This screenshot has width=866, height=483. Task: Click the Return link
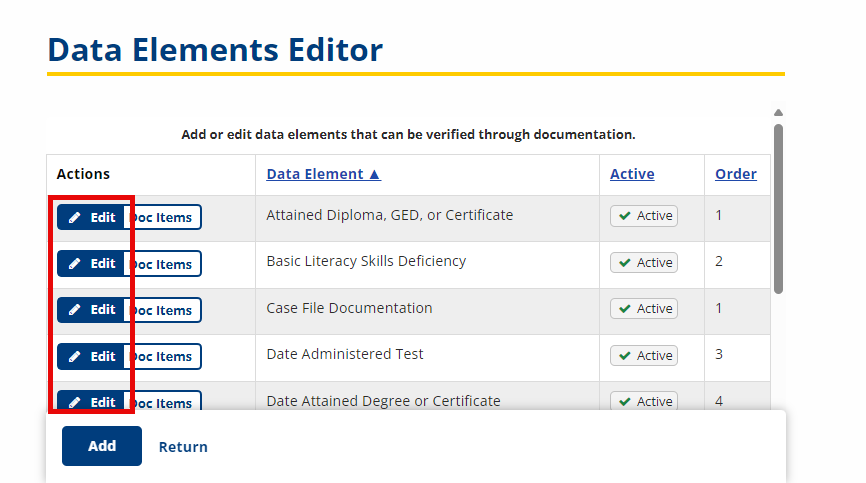point(183,447)
